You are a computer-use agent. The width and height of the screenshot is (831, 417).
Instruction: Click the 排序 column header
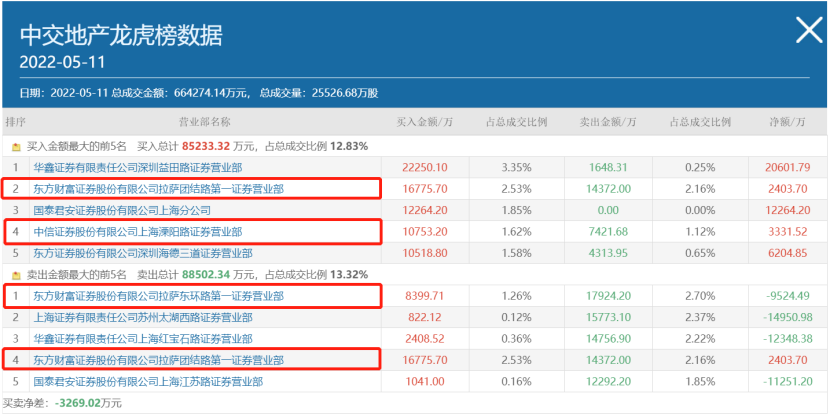click(x=16, y=122)
